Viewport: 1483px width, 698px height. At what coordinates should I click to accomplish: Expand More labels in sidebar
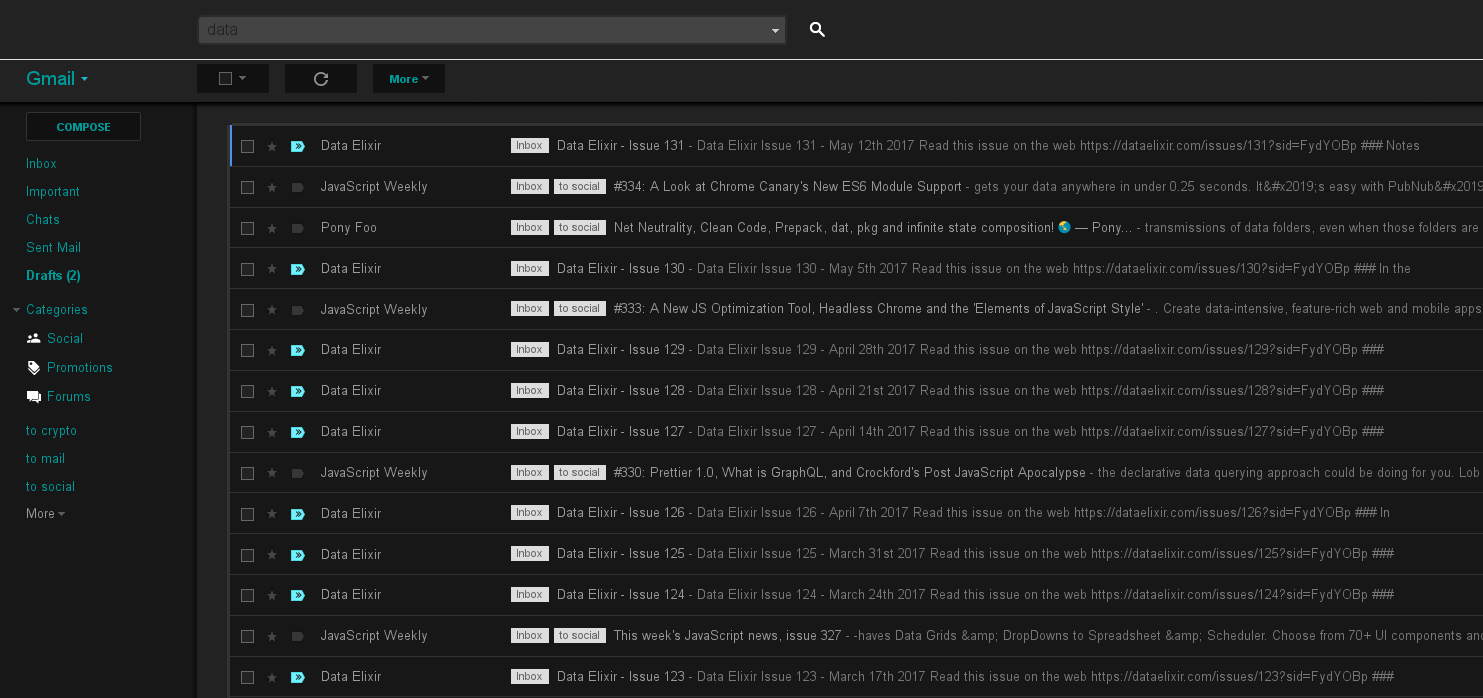click(x=45, y=514)
